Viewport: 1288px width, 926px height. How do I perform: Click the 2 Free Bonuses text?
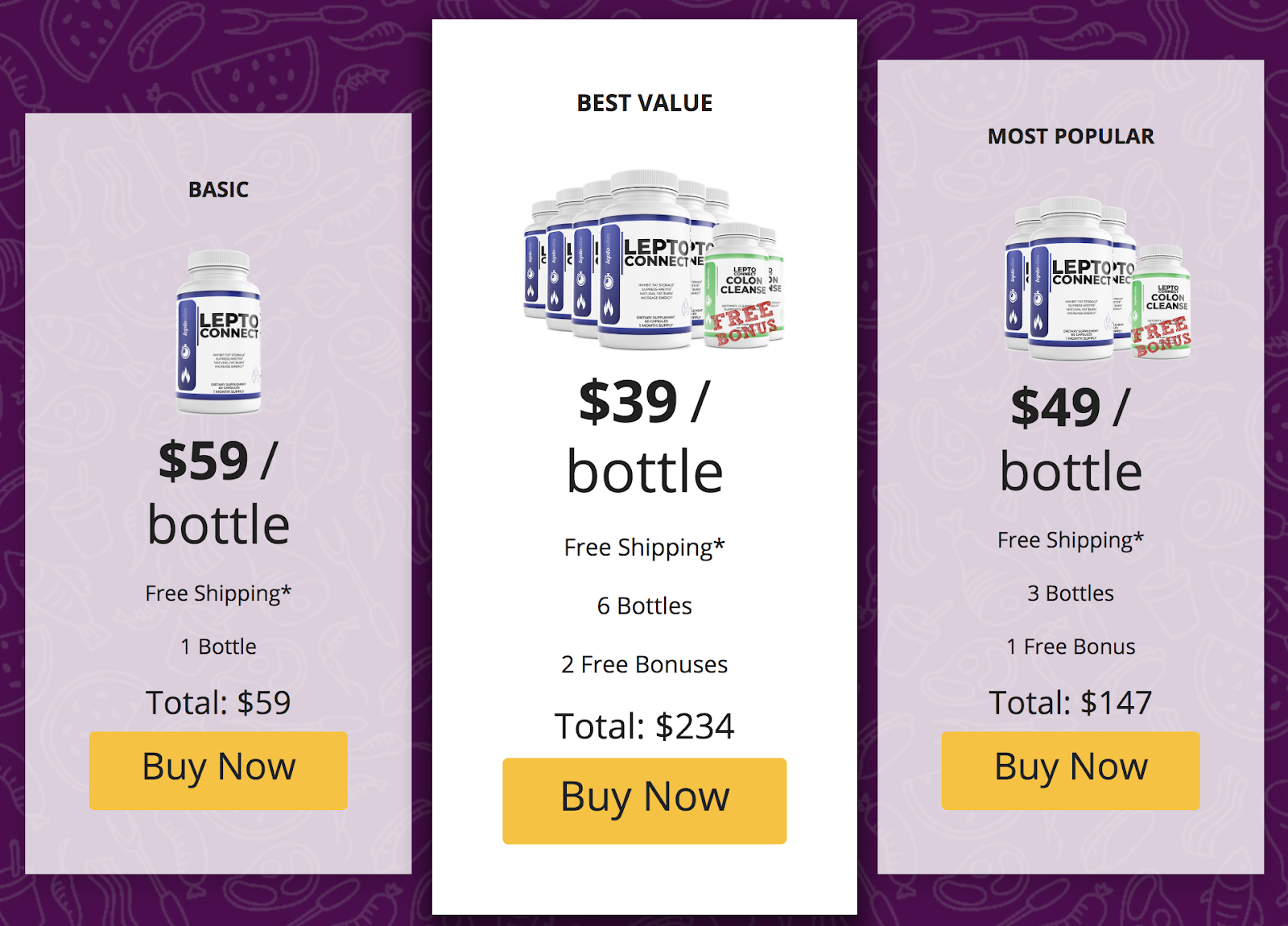coord(644,665)
